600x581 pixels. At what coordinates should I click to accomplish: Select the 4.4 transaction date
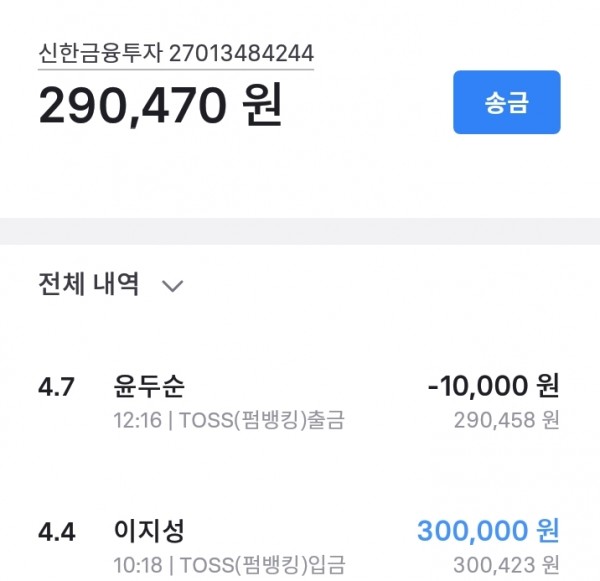[56, 531]
